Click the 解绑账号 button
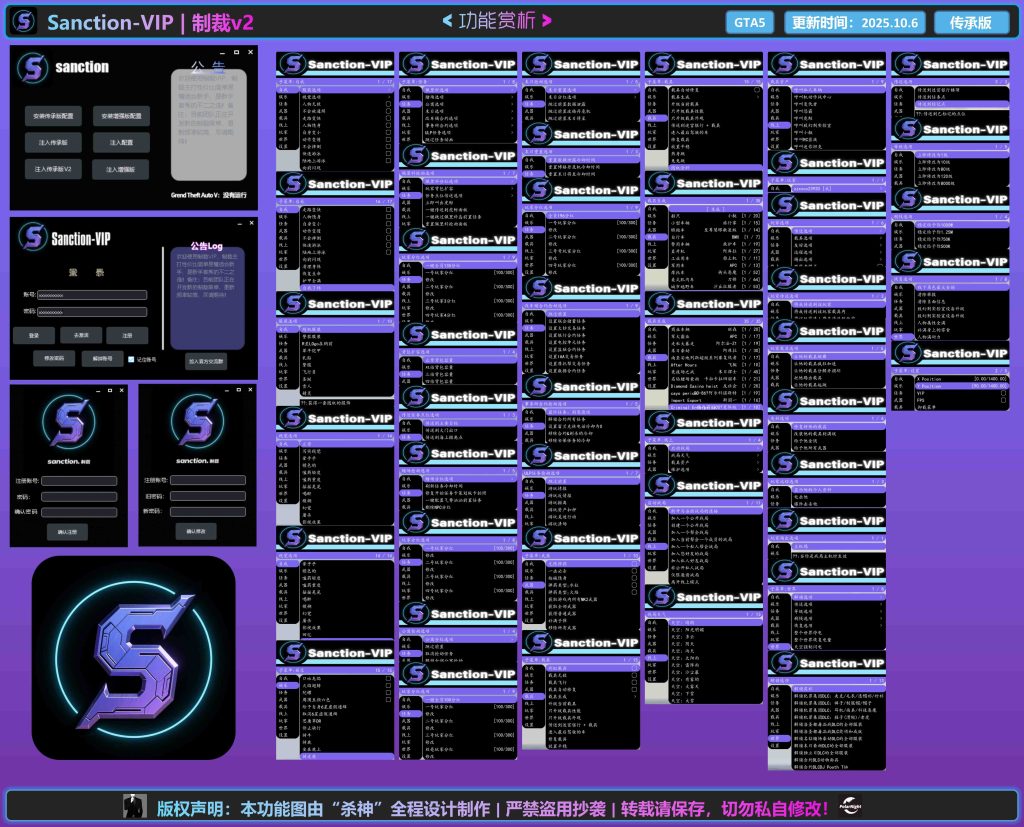Screen dimensions: 1024x827 click(x=102, y=359)
